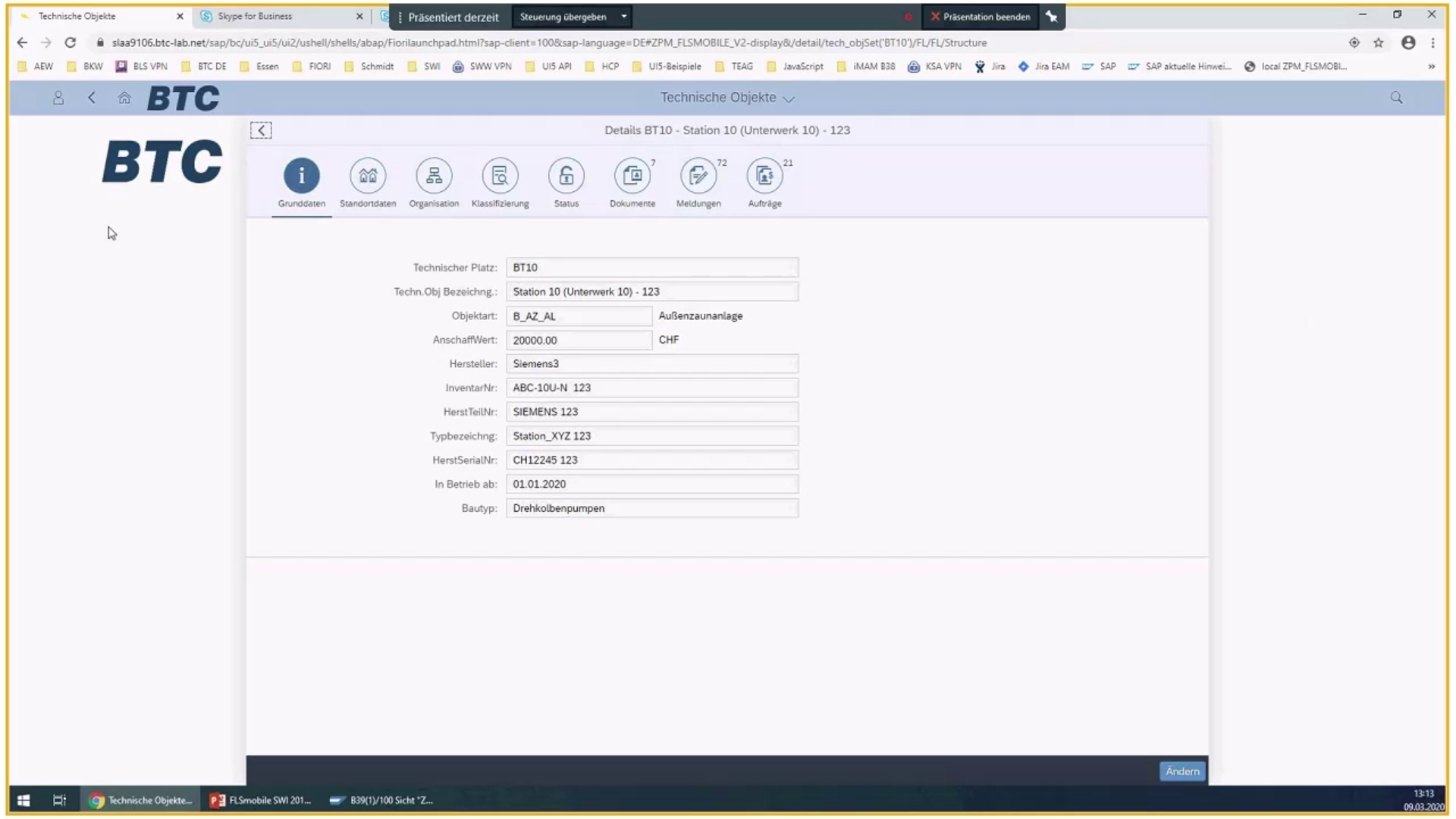
Task: Open the Grunddaten tab icon
Action: point(301,176)
